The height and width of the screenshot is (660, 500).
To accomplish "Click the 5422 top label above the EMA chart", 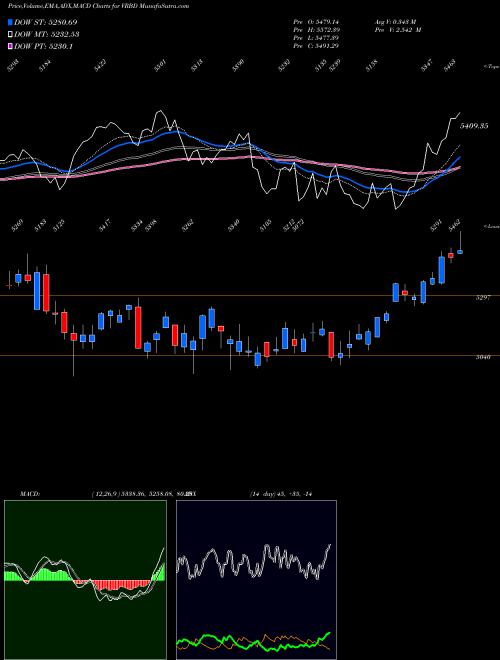I will point(100,66).
